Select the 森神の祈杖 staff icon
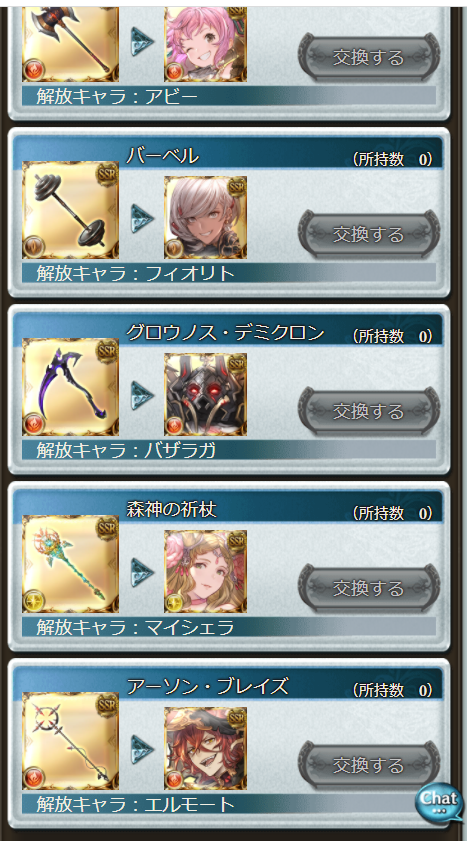 tap(70, 564)
